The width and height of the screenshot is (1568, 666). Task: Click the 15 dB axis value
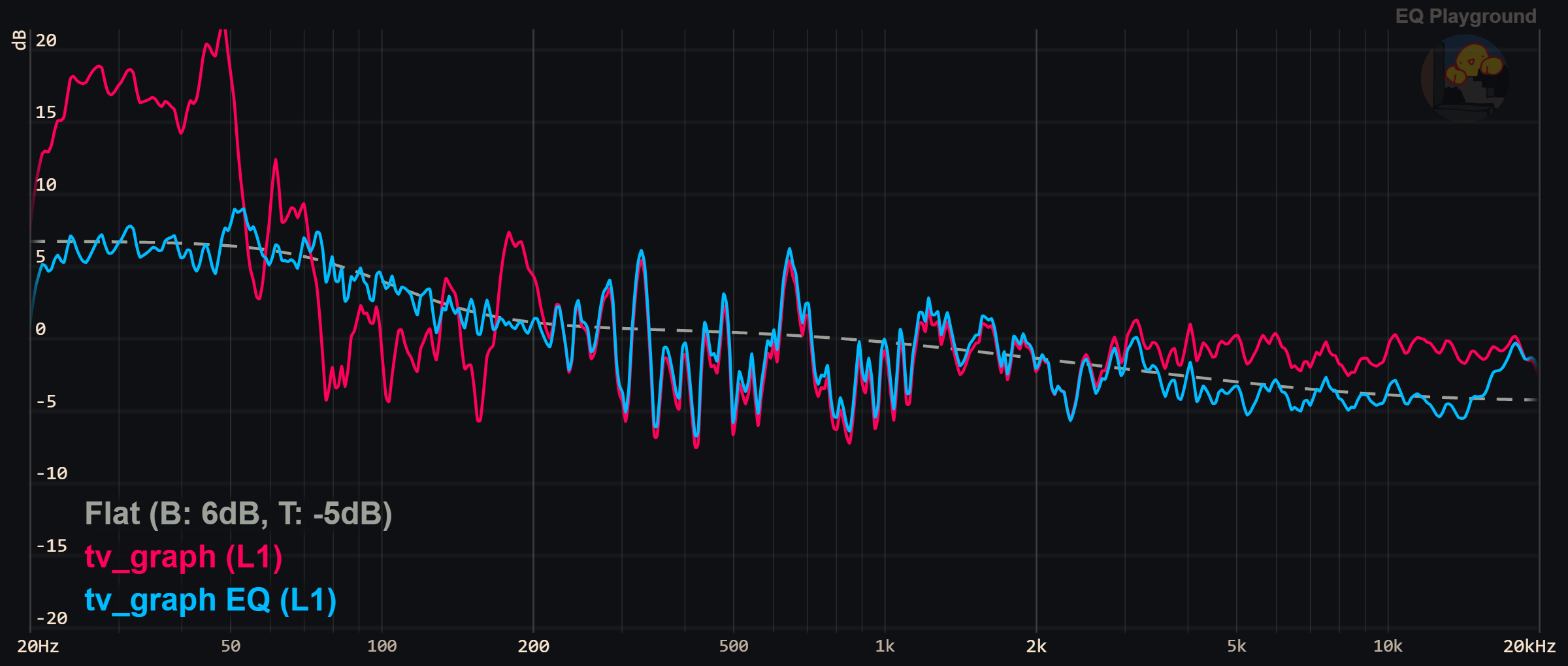(46, 113)
